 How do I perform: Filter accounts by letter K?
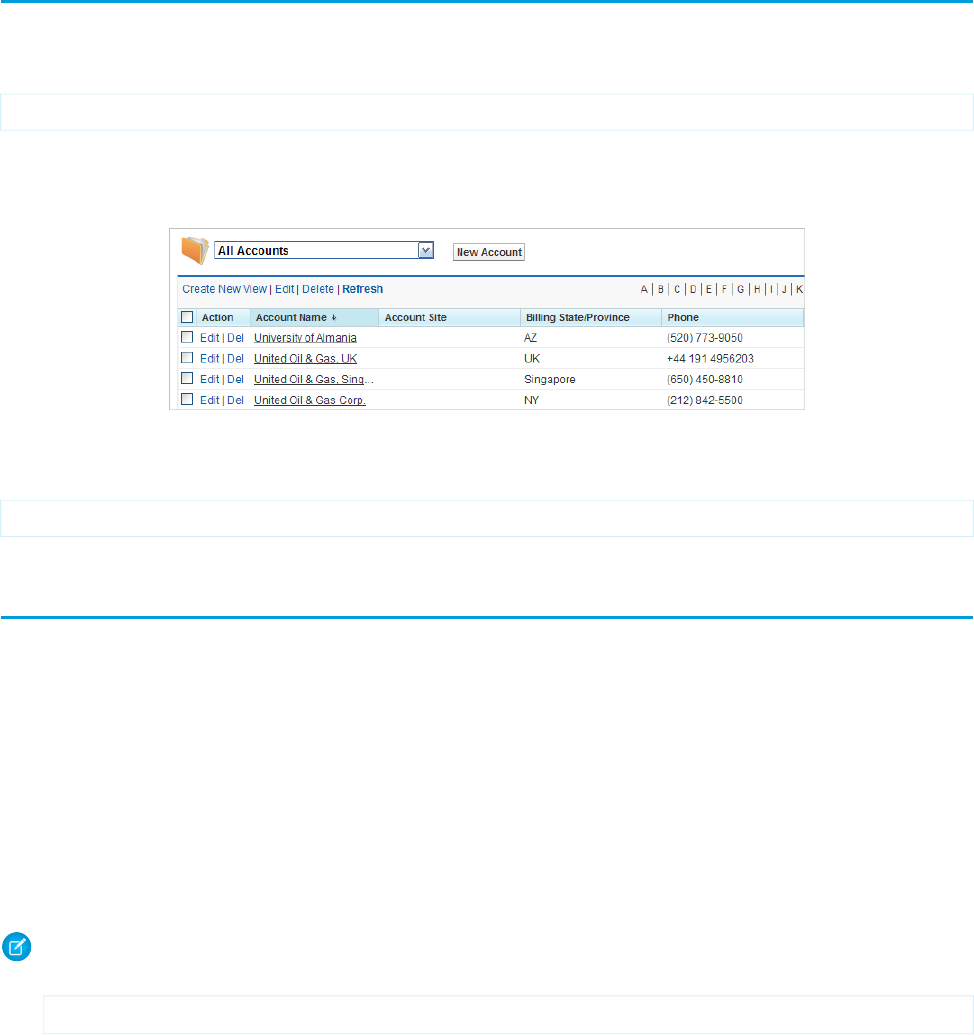click(x=799, y=289)
